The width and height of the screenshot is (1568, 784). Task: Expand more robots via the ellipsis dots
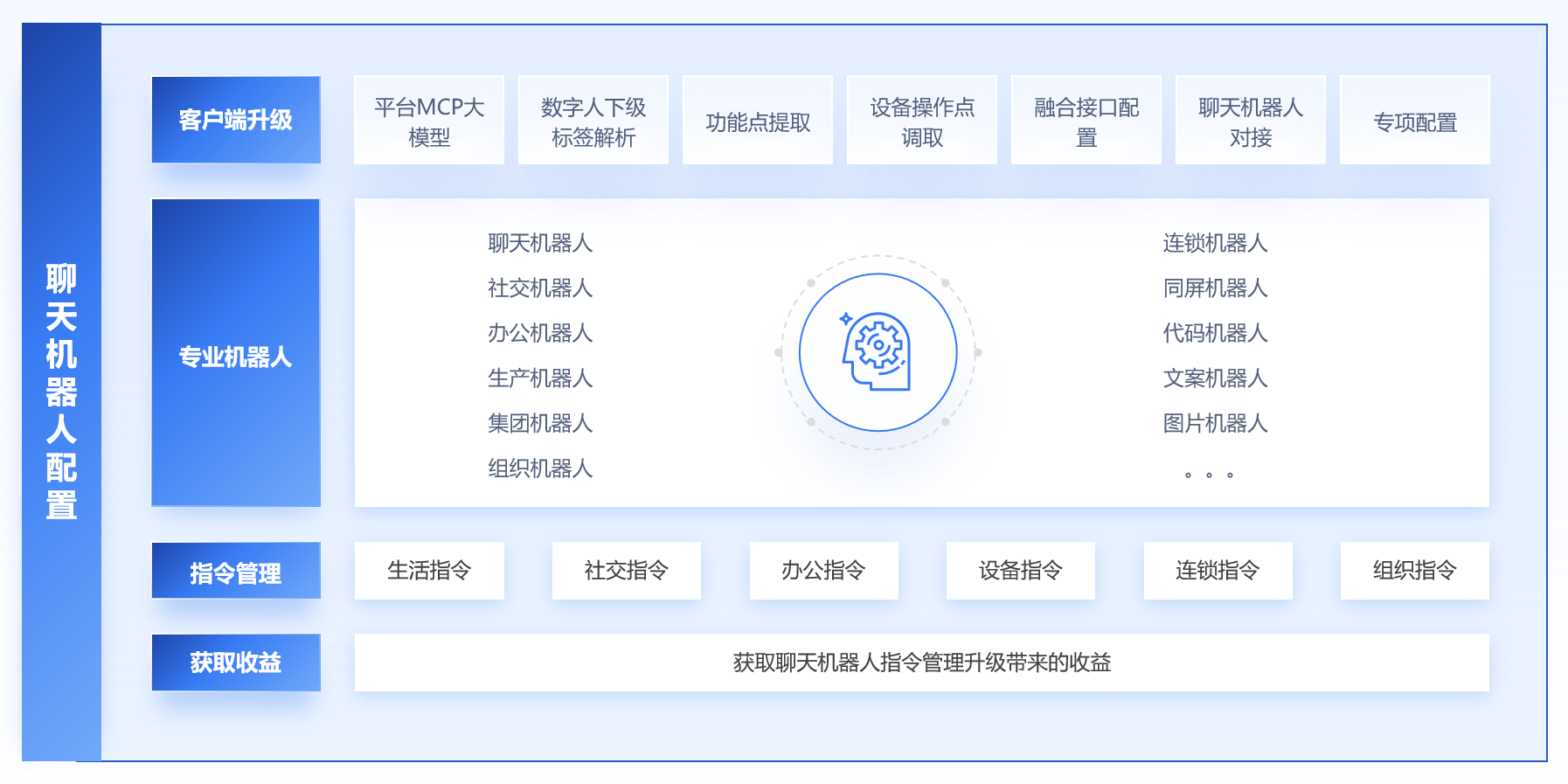1209,475
